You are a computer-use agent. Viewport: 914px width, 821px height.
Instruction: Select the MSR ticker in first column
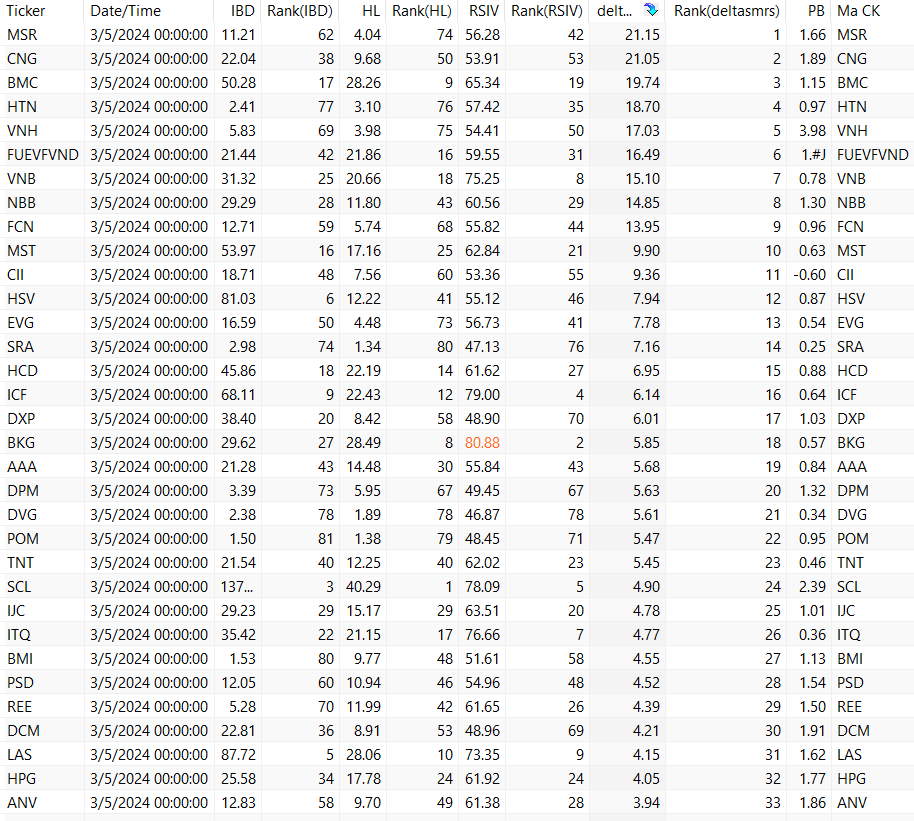(x=22, y=35)
